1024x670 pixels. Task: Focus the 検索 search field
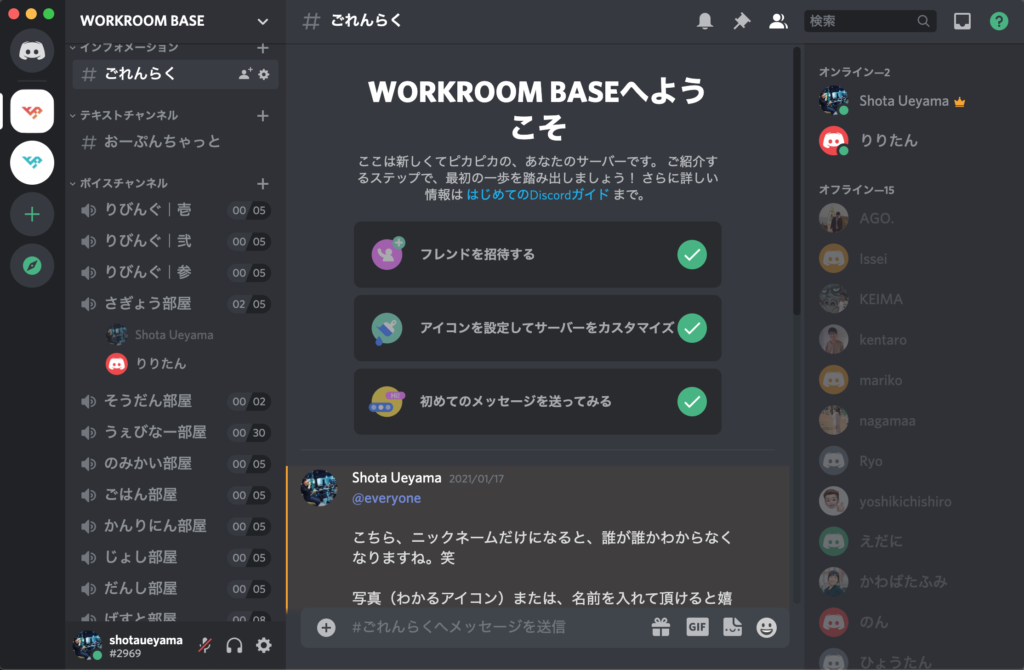click(870, 21)
